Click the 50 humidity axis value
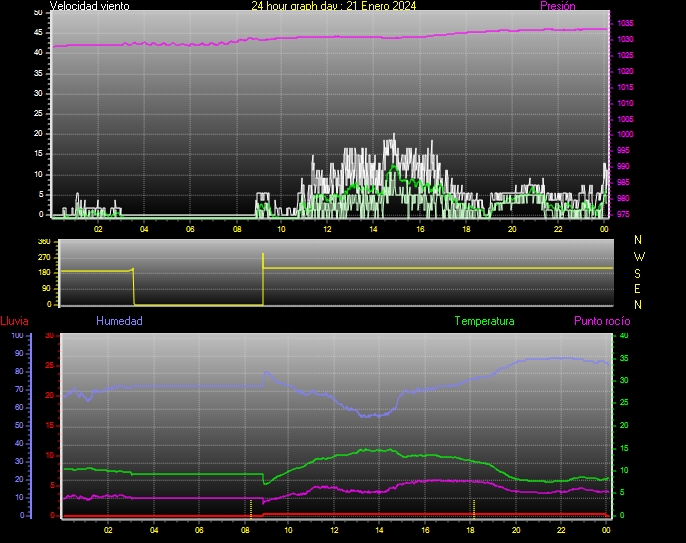The height and width of the screenshot is (543, 686). click(19, 425)
